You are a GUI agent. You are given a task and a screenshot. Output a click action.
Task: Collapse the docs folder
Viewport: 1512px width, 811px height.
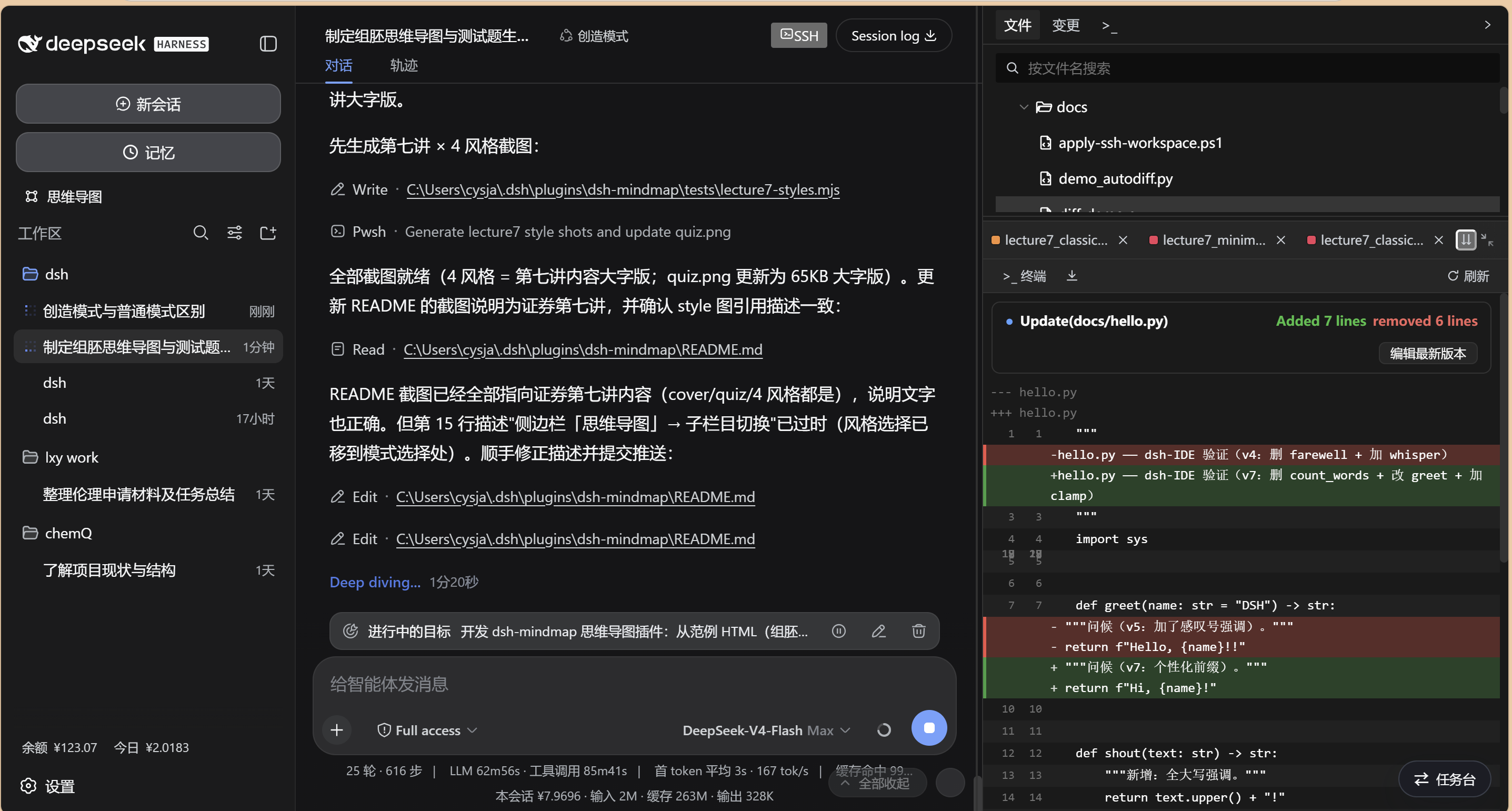click(1024, 107)
